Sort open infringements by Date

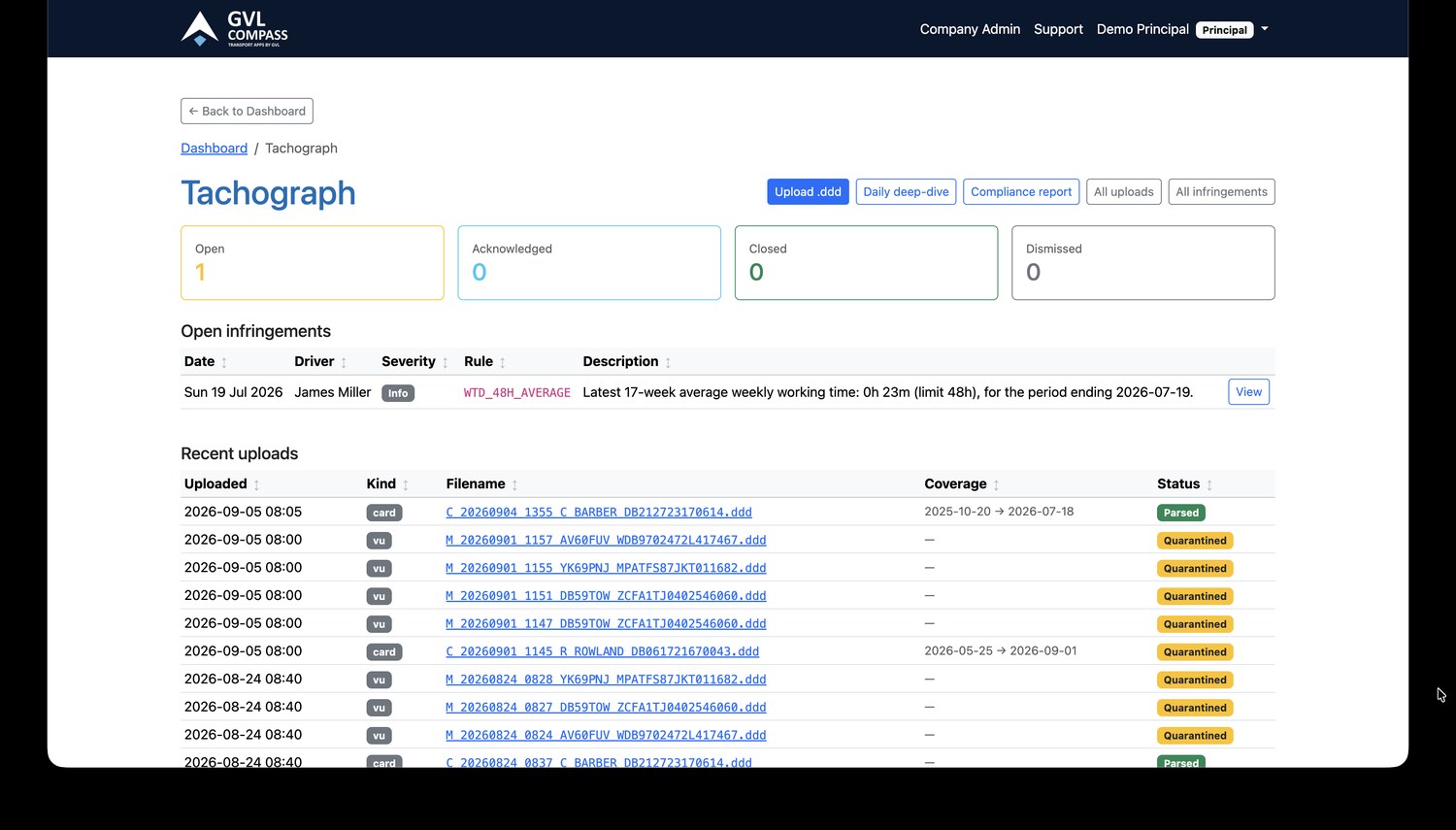click(x=206, y=361)
